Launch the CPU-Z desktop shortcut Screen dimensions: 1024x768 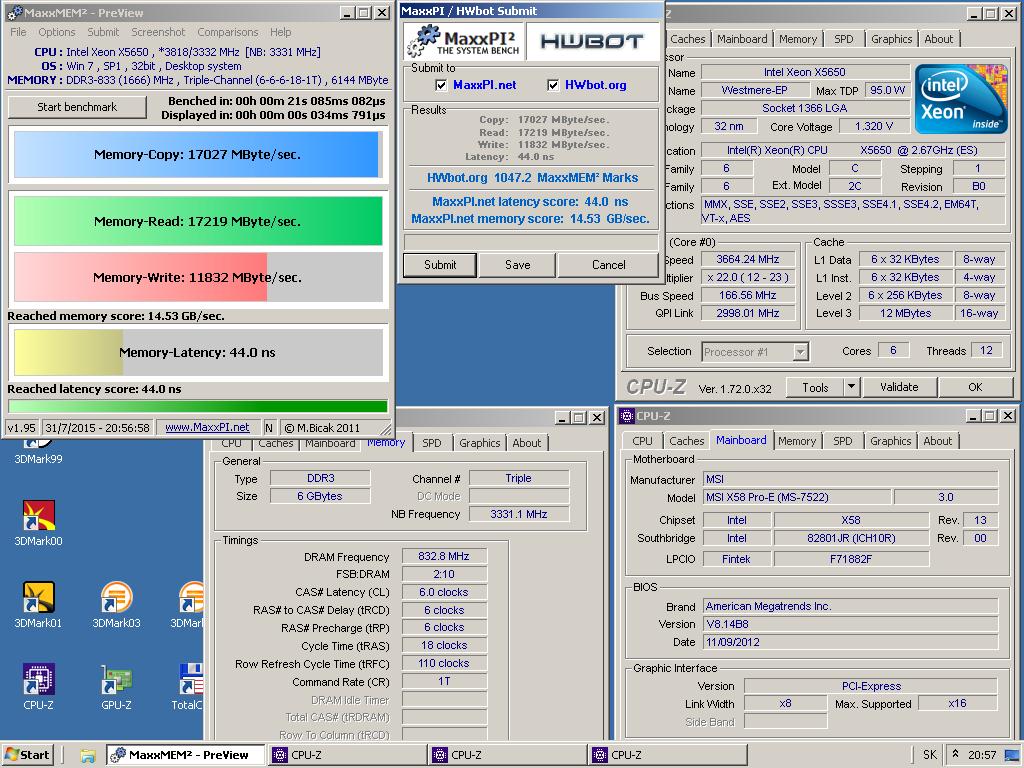click(x=39, y=686)
